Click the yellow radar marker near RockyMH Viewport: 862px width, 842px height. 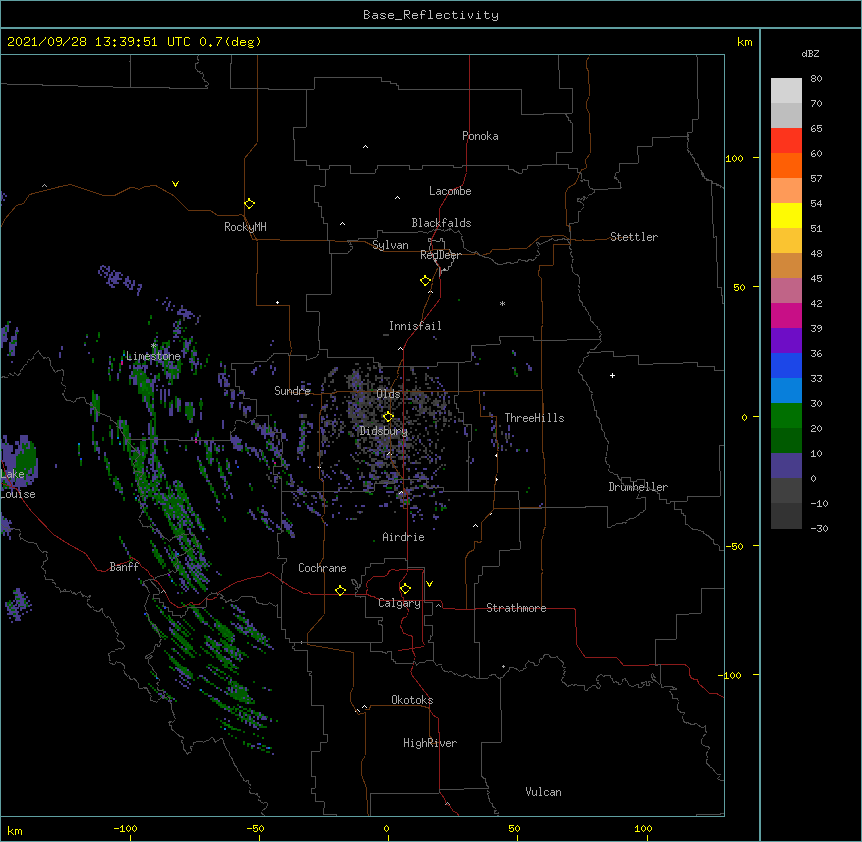[249, 204]
